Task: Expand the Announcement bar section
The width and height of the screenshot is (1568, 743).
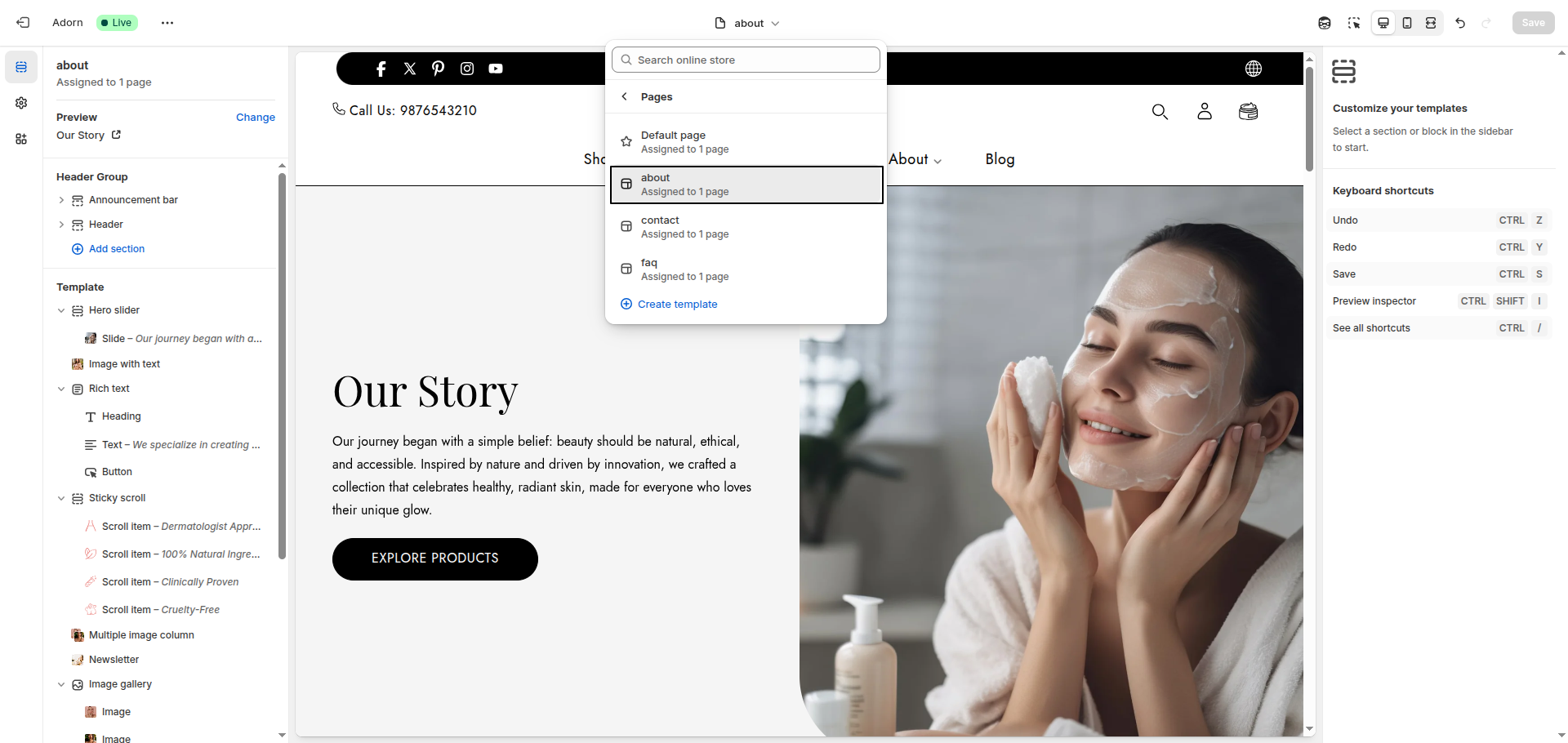Action: pos(61,200)
